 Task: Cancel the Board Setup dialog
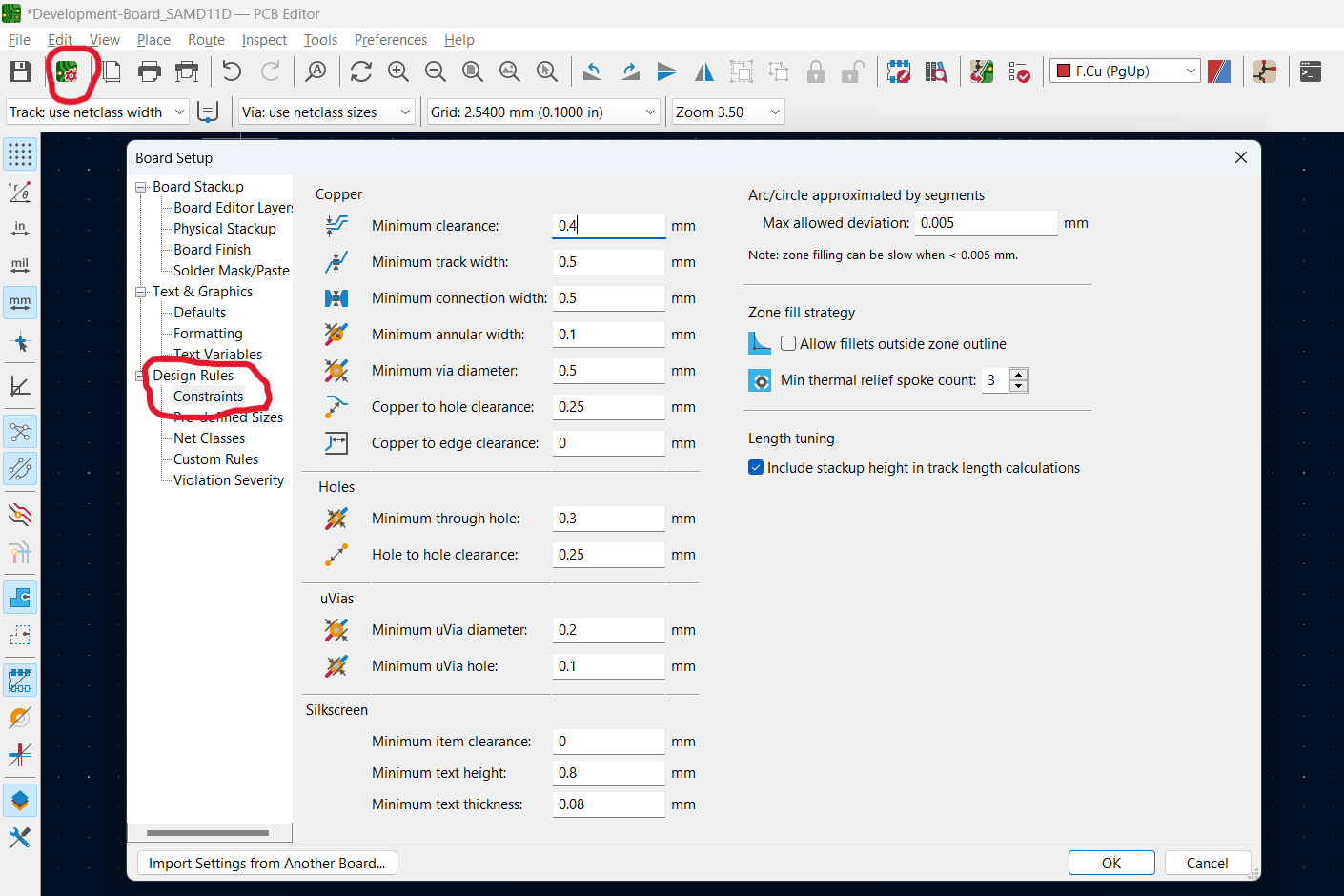[1208, 863]
